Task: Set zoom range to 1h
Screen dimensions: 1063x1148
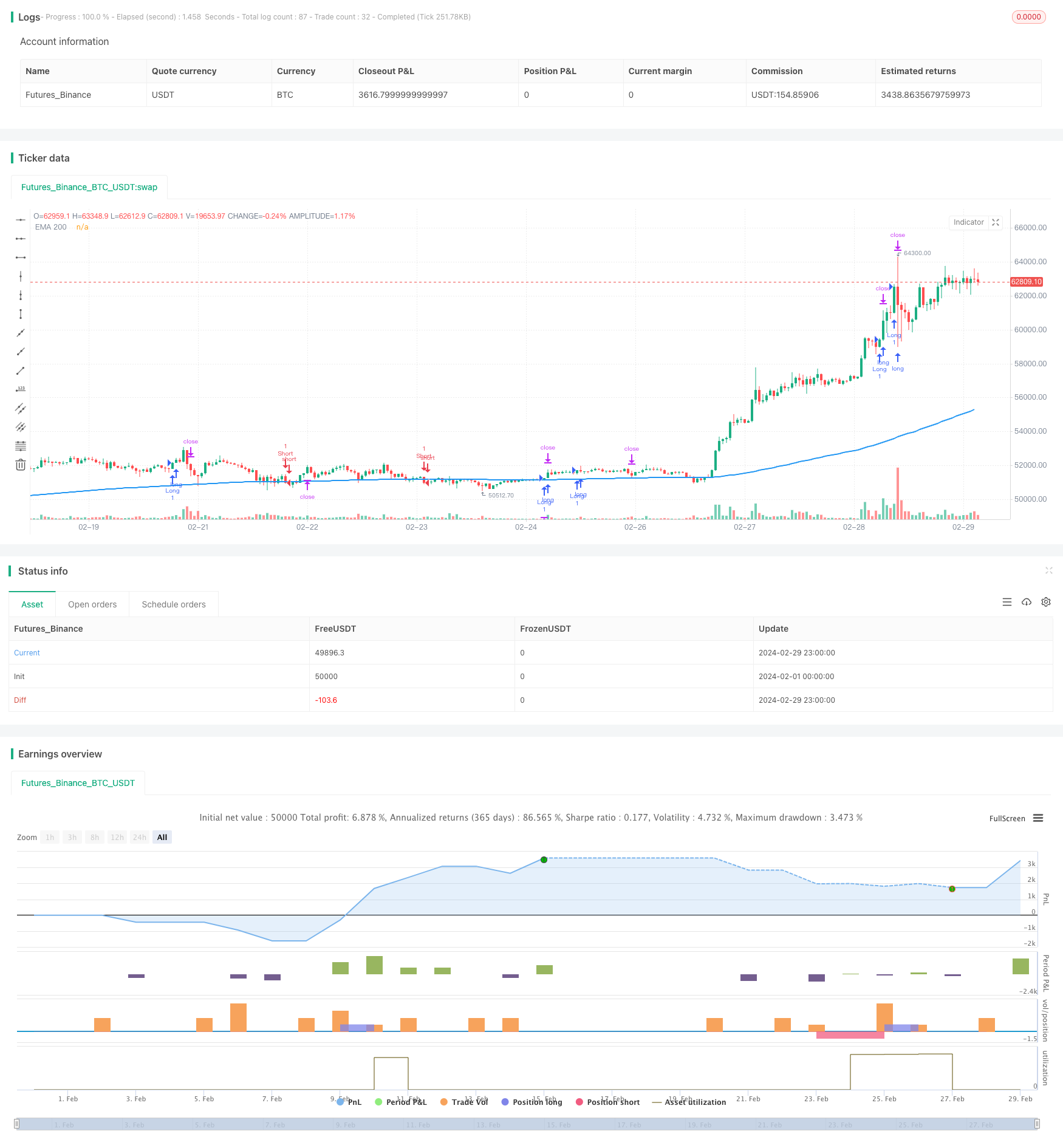Action: coord(50,837)
